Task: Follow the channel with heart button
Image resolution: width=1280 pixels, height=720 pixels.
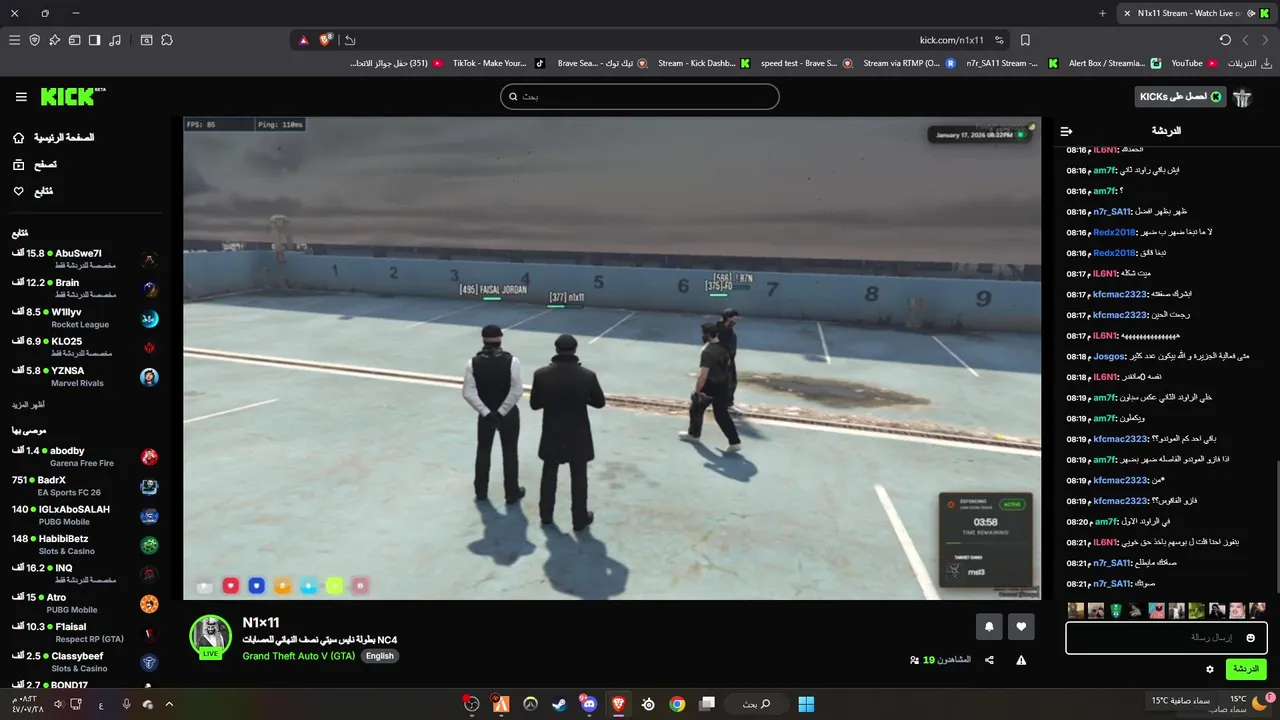Action: pos(1021,627)
